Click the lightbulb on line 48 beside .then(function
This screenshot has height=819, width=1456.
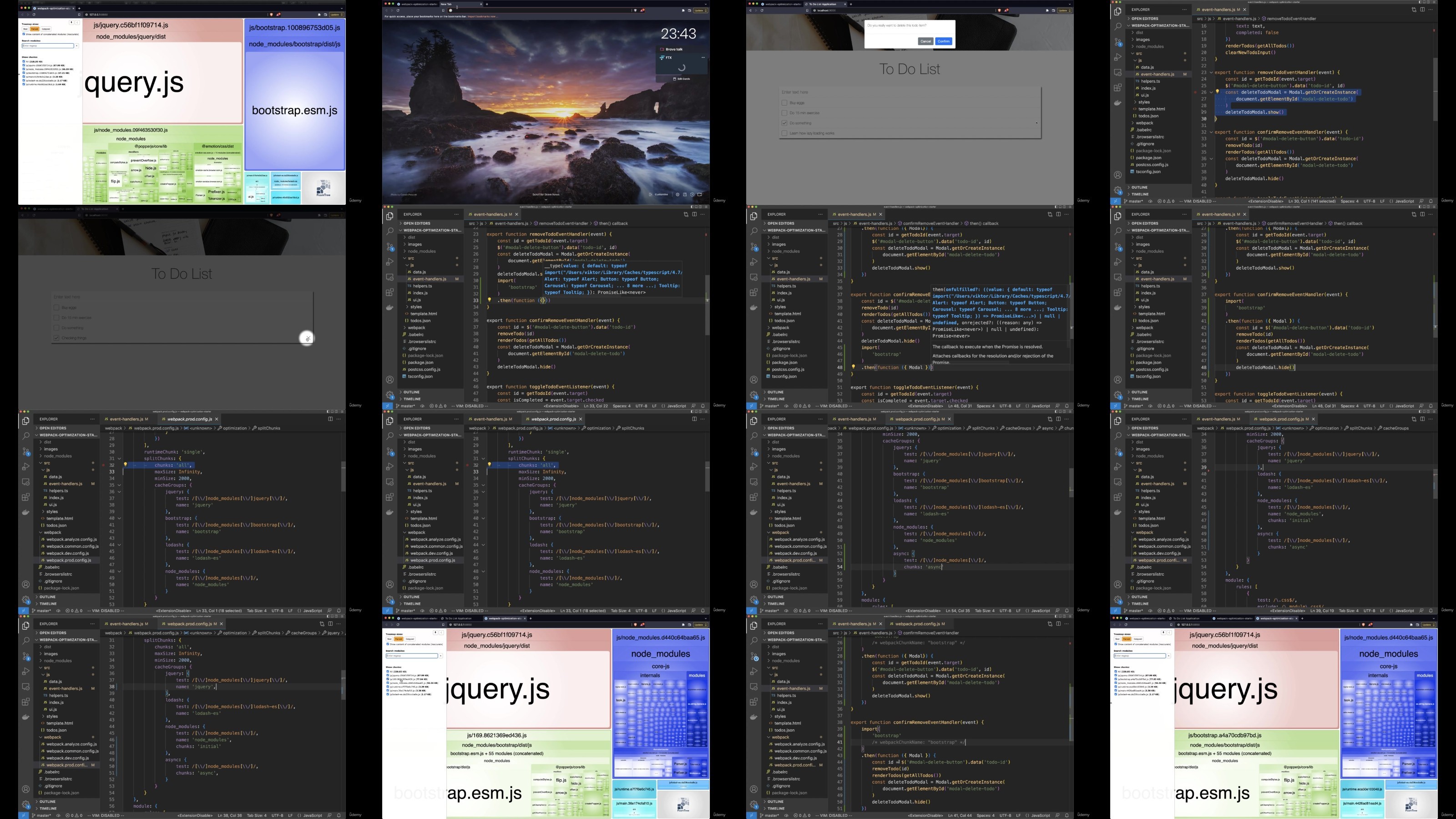[x=853, y=367]
